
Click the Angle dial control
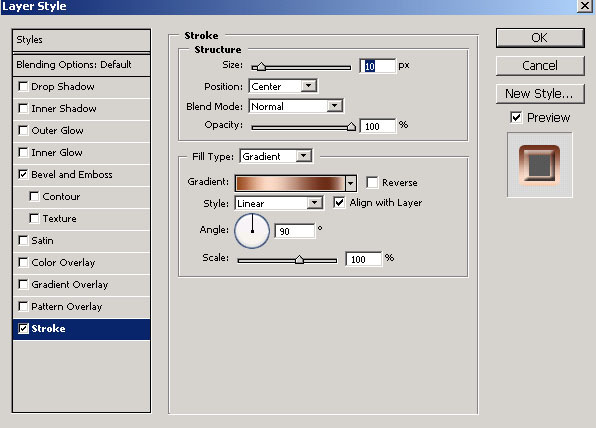pos(252,231)
